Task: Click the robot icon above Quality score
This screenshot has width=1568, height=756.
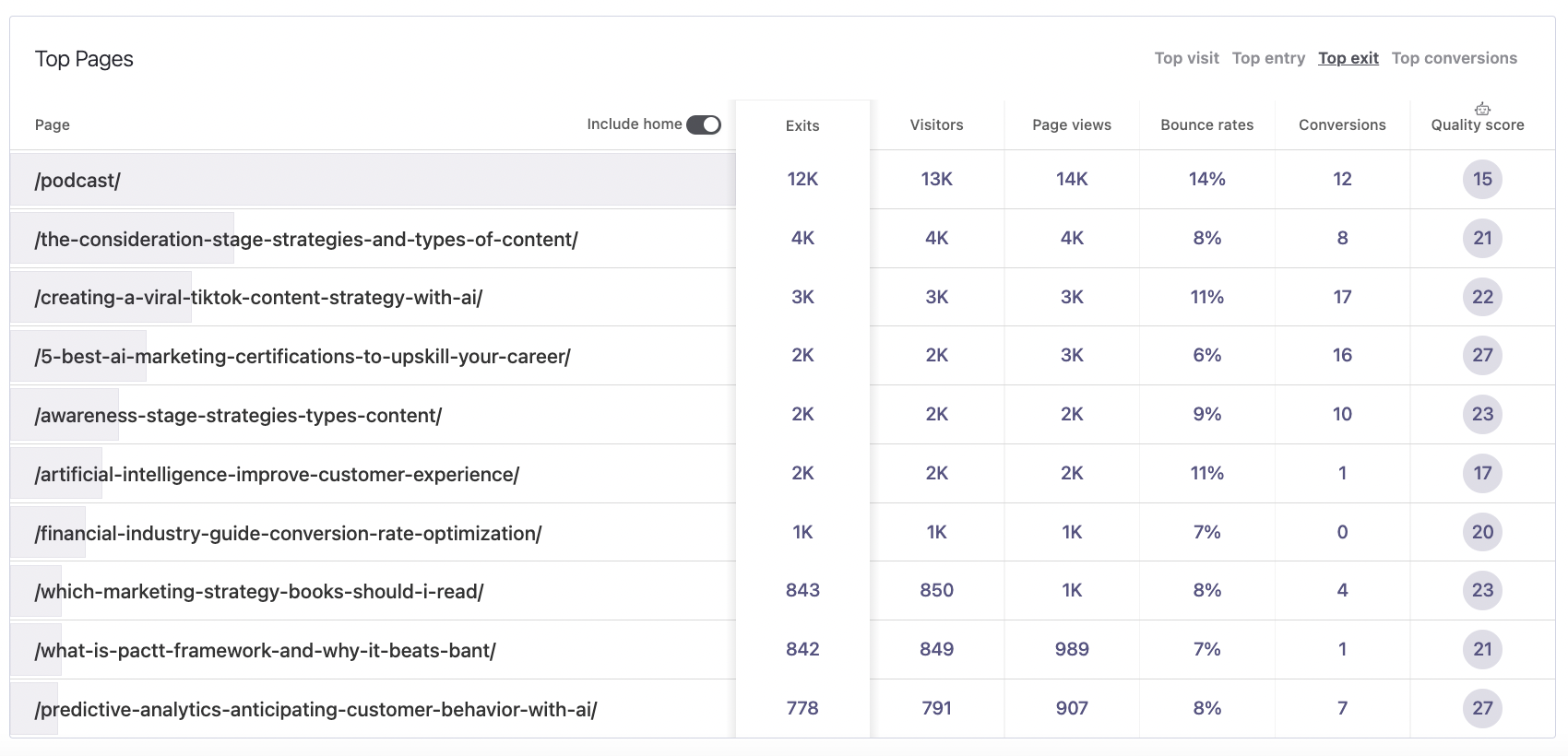Action: (x=1482, y=109)
